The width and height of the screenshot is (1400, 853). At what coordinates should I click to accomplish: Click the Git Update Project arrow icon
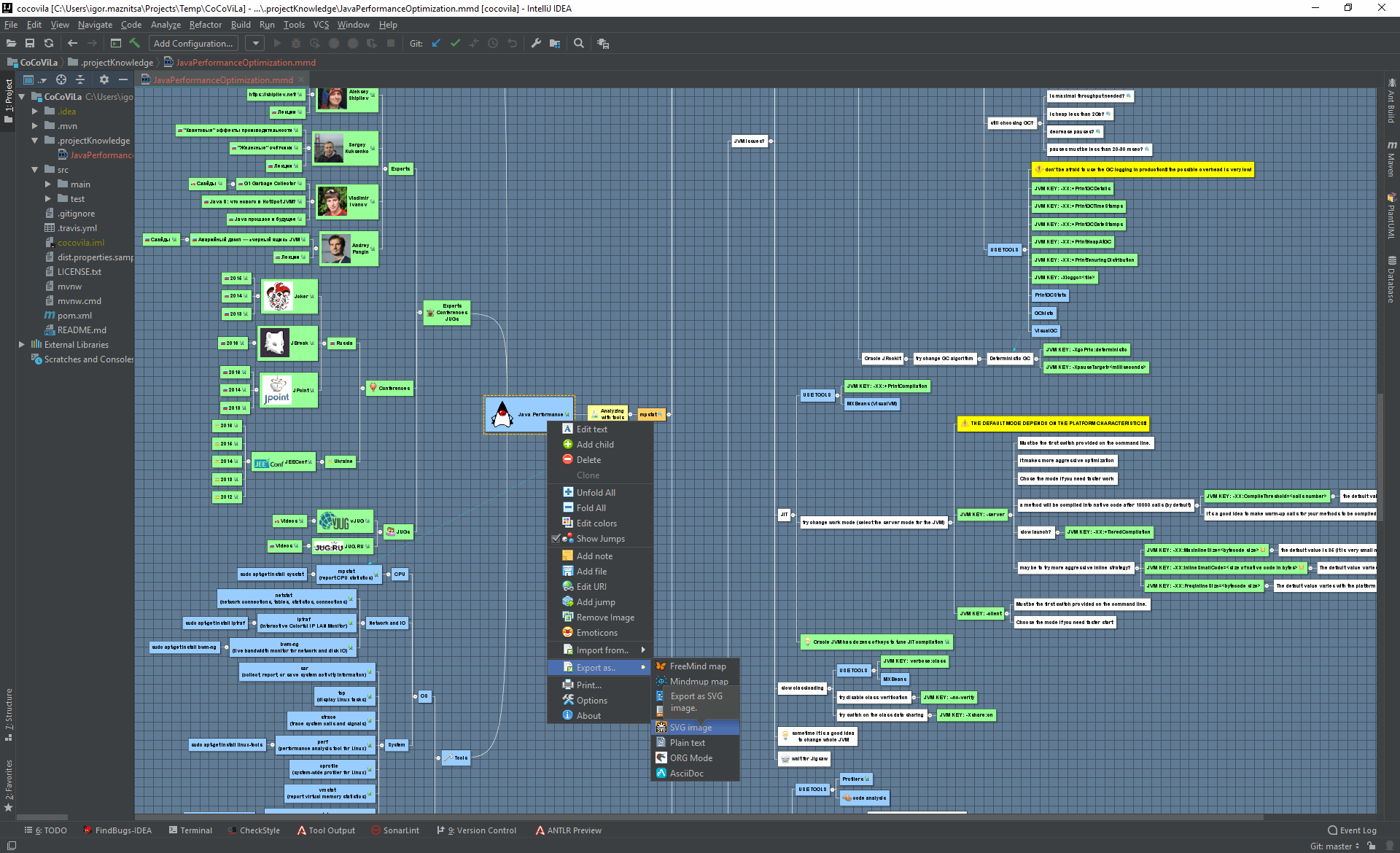[436, 44]
